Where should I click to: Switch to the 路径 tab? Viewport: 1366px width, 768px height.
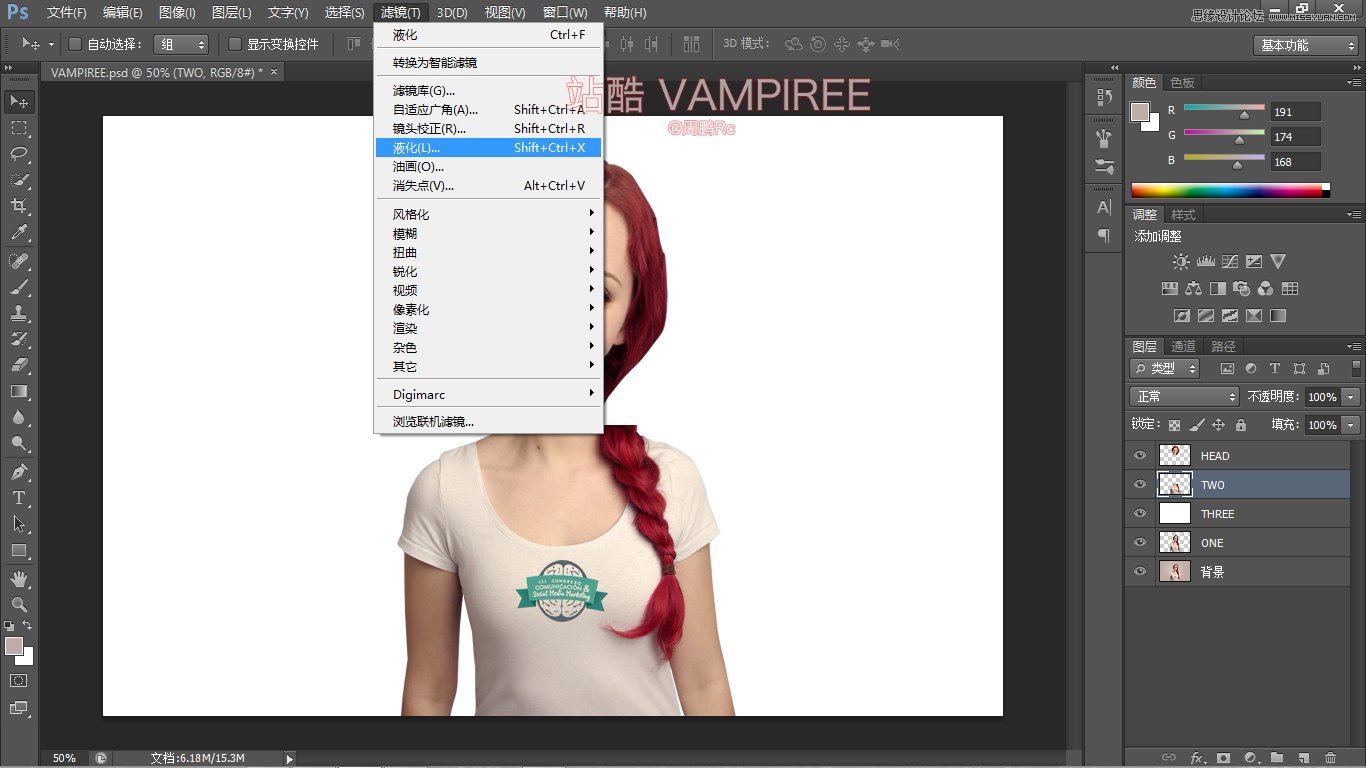[x=1223, y=346]
